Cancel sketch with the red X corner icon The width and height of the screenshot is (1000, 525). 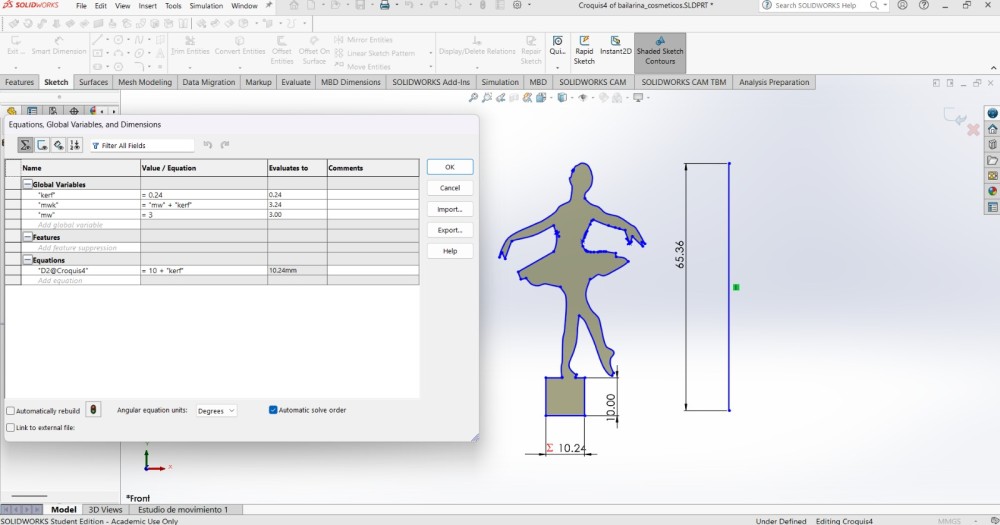pos(973,129)
